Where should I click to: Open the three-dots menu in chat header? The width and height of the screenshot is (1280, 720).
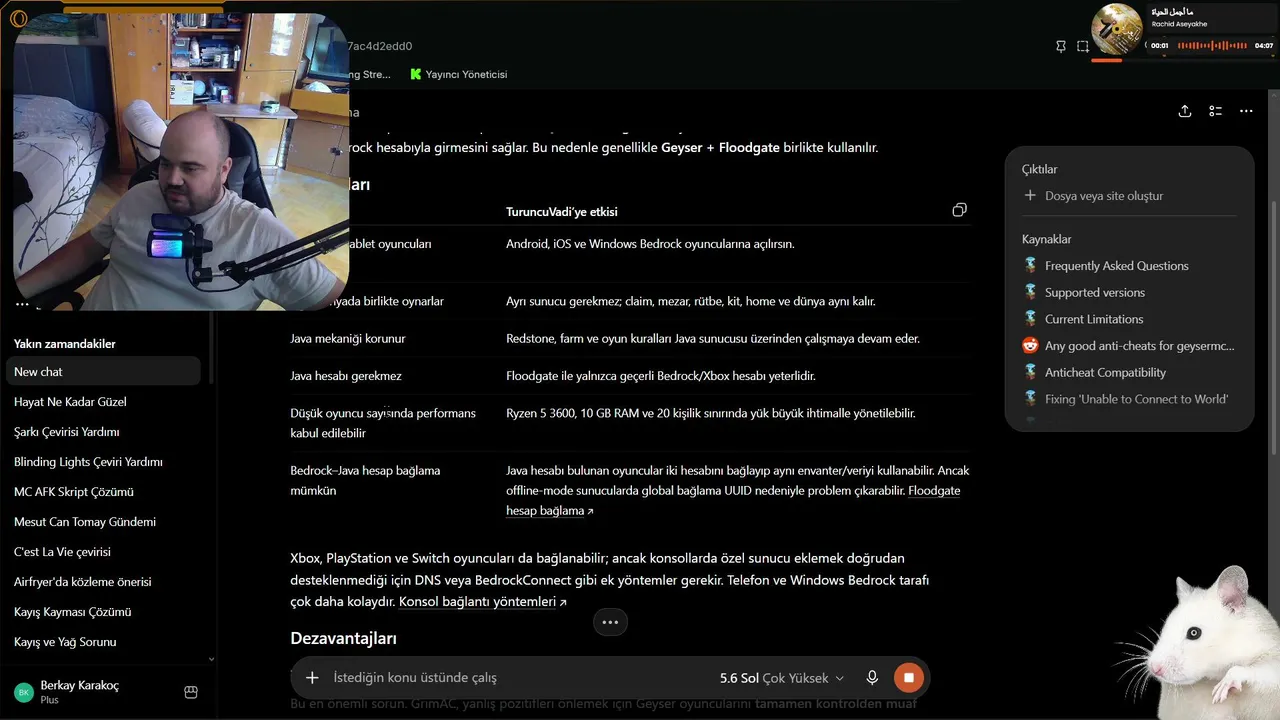coord(1246,111)
